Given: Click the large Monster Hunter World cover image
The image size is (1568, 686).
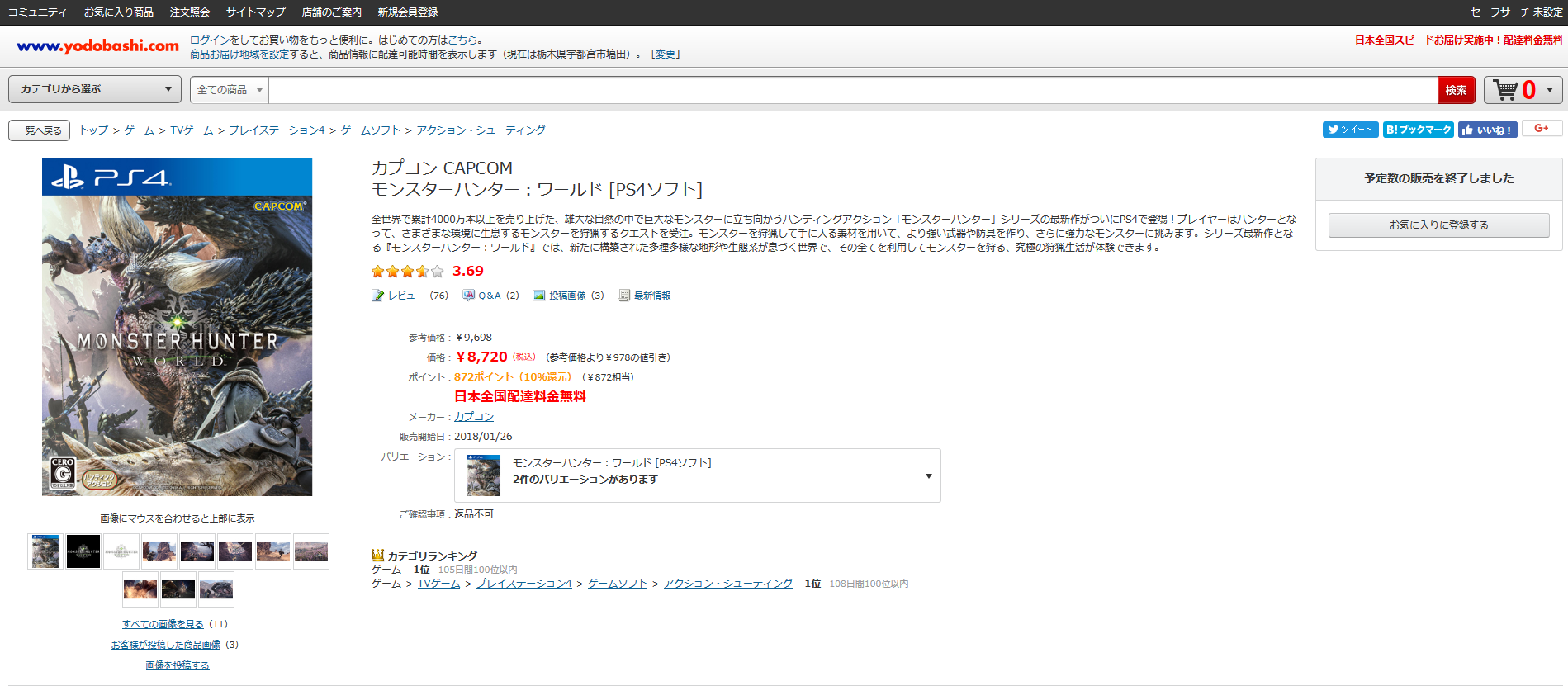Looking at the screenshot, I should pos(177,327).
